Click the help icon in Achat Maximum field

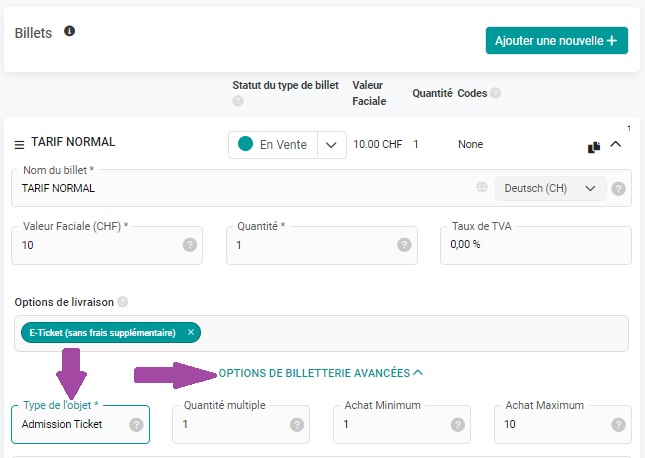pos(618,425)
